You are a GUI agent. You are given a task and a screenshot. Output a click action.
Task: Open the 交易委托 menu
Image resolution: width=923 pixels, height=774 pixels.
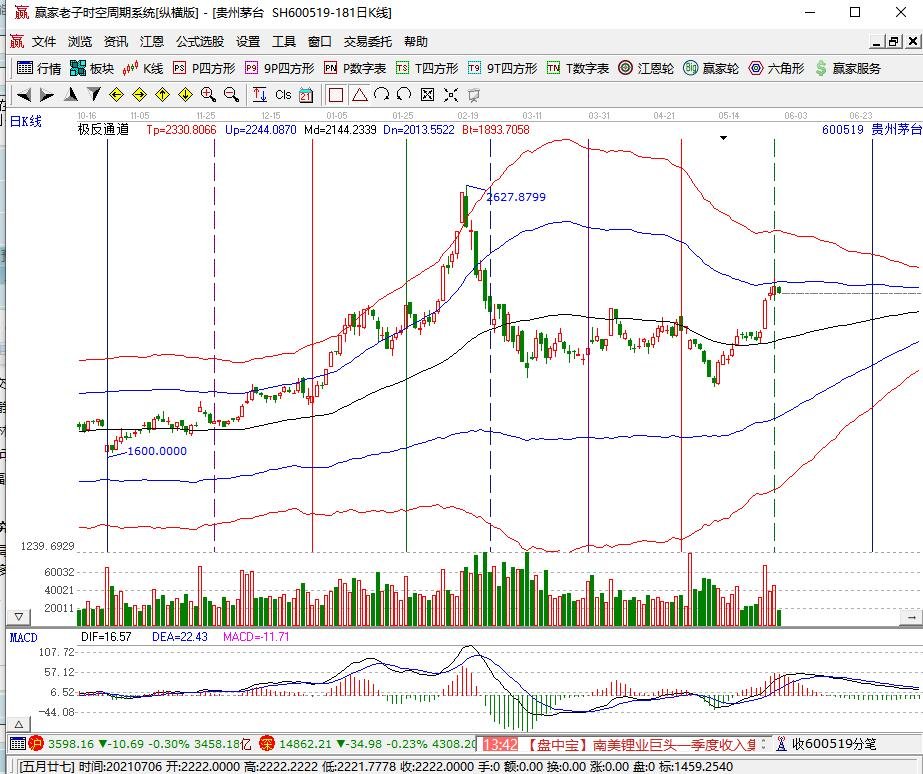[368, 42]
